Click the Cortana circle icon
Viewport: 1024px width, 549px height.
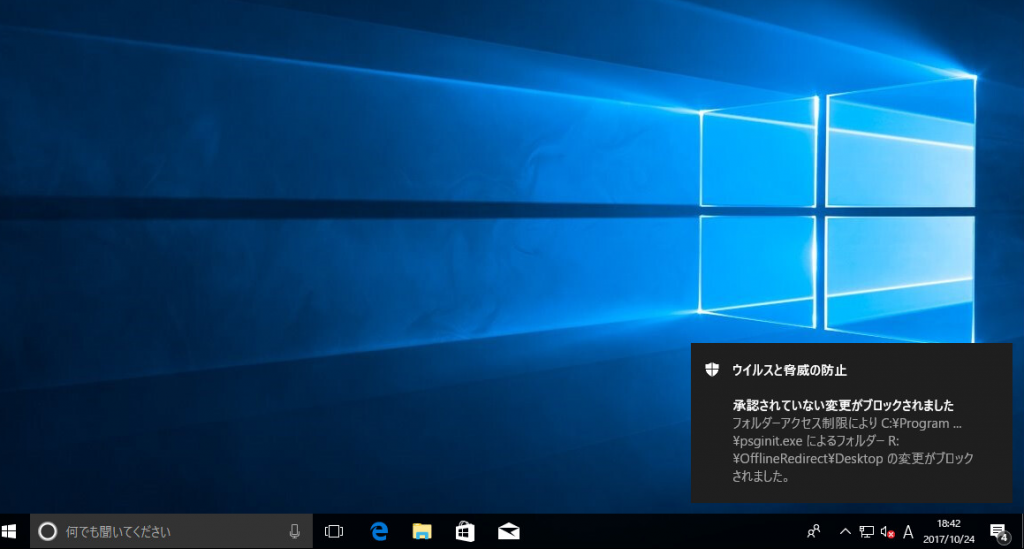47,531
